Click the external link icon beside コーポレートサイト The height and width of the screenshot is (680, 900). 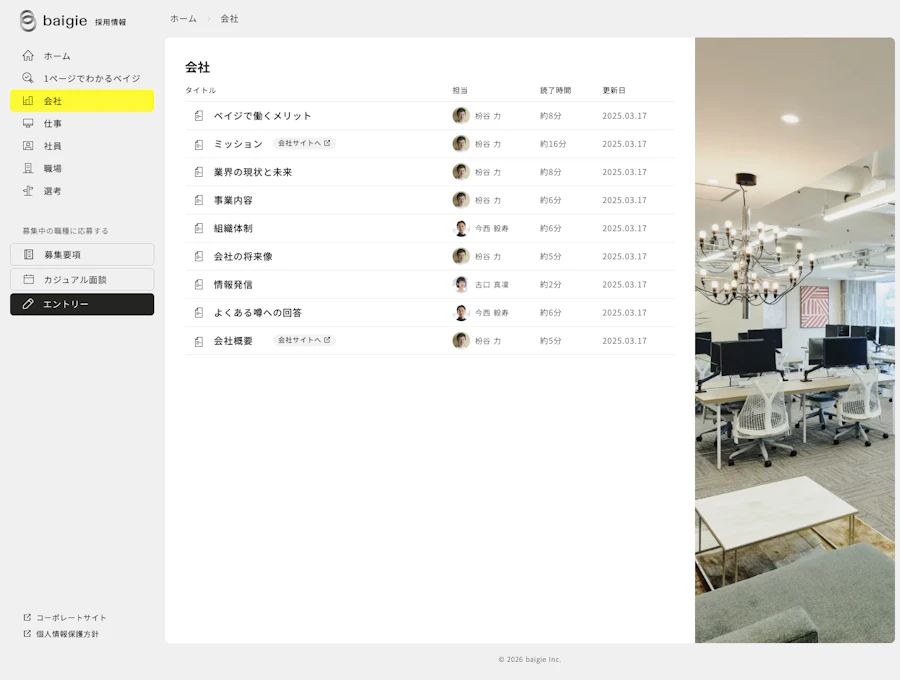tap(27, 617)
